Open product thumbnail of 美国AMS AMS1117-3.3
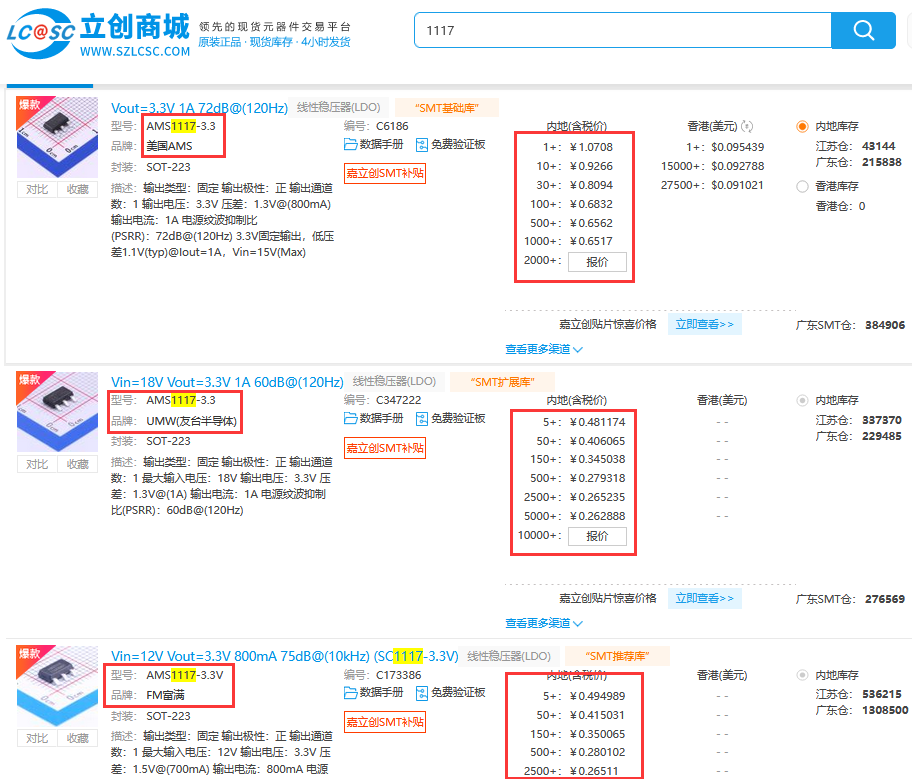This screenshot has width=912, height=779. (x=58, y=137)
